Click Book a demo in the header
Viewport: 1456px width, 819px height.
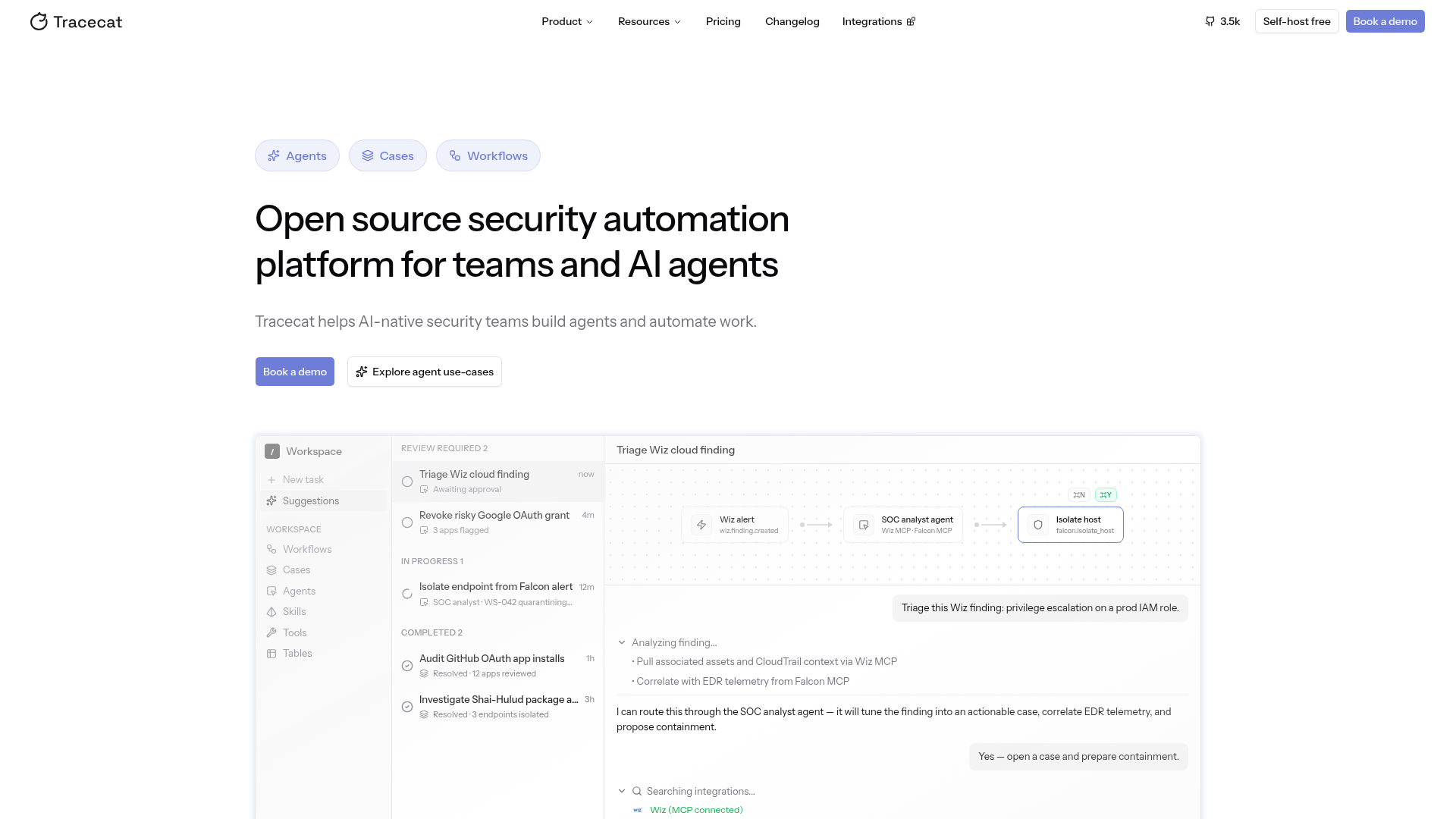click(x=1385, y=21)
